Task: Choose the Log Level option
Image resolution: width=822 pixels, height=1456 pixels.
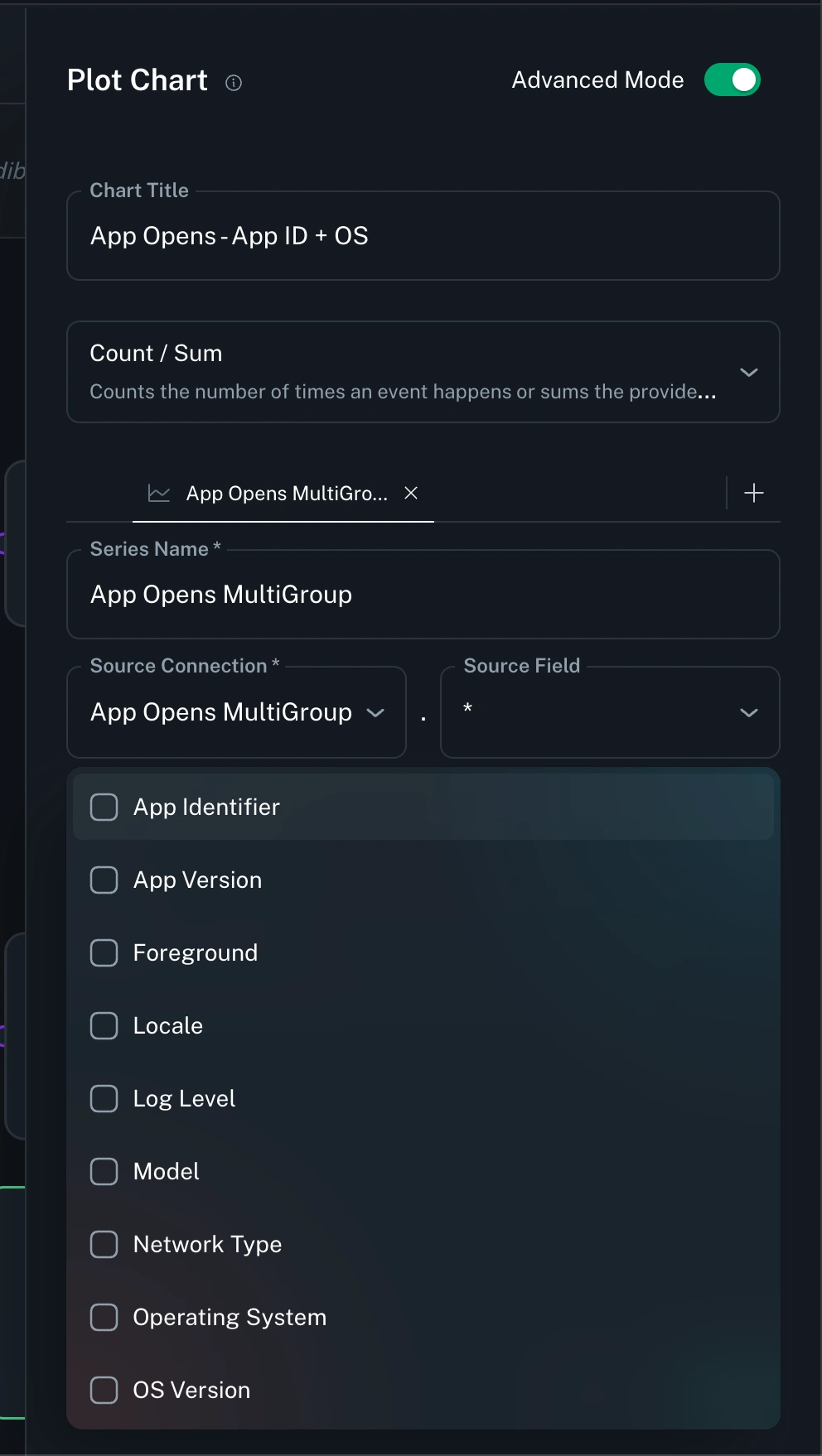Action: click(184, 1098)
